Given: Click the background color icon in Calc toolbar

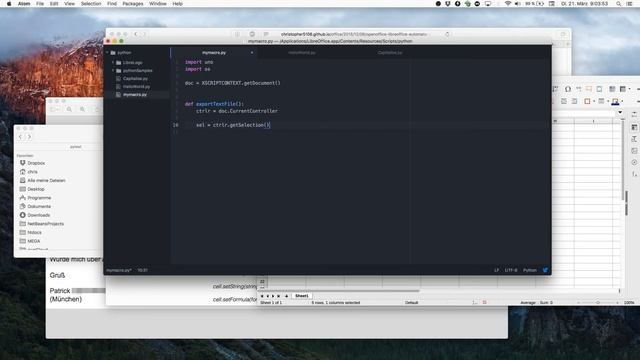Looking at the screenshot, I should pyautogui.click(x=615, y=102).
